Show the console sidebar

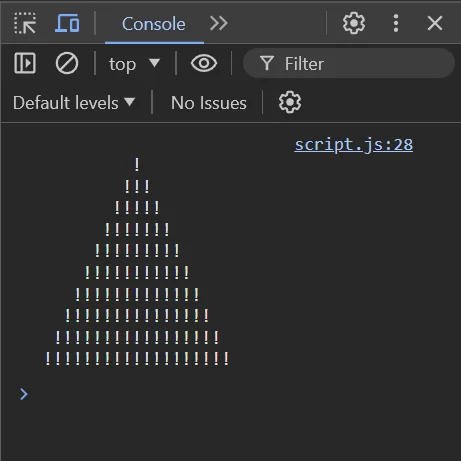25,63
